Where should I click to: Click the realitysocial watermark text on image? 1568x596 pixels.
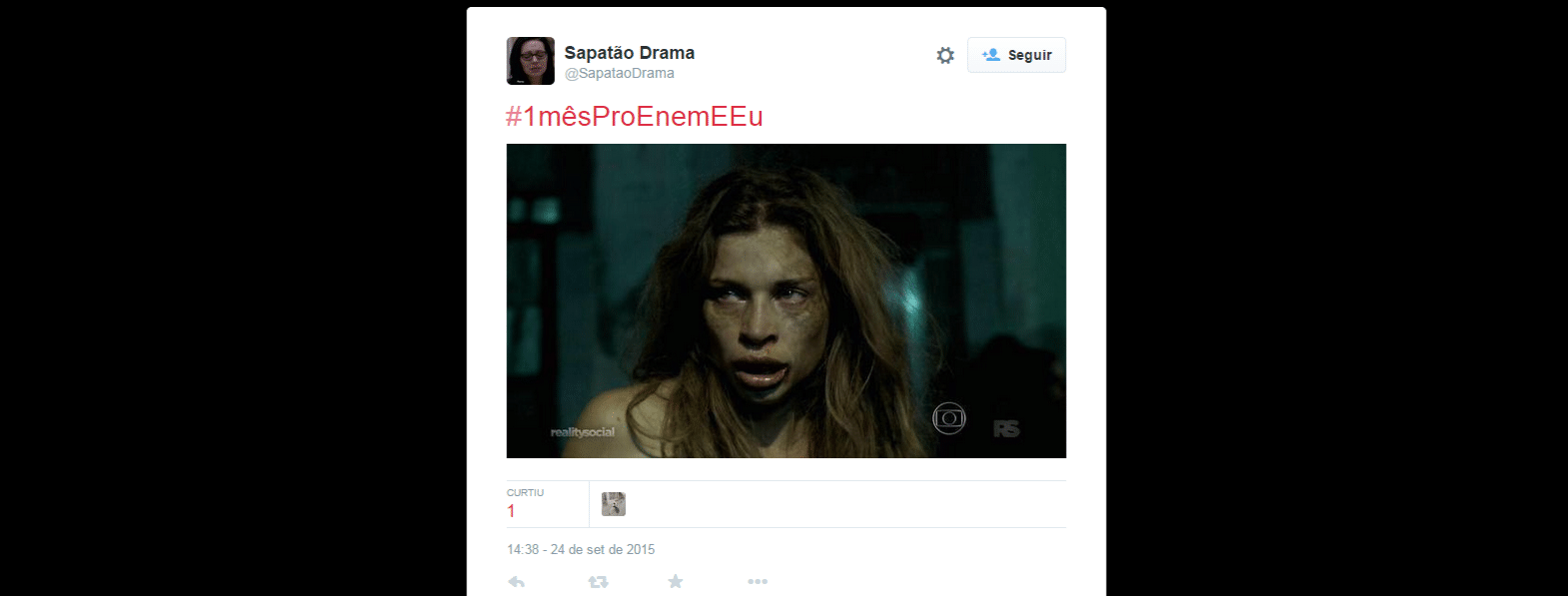[583, 432]
